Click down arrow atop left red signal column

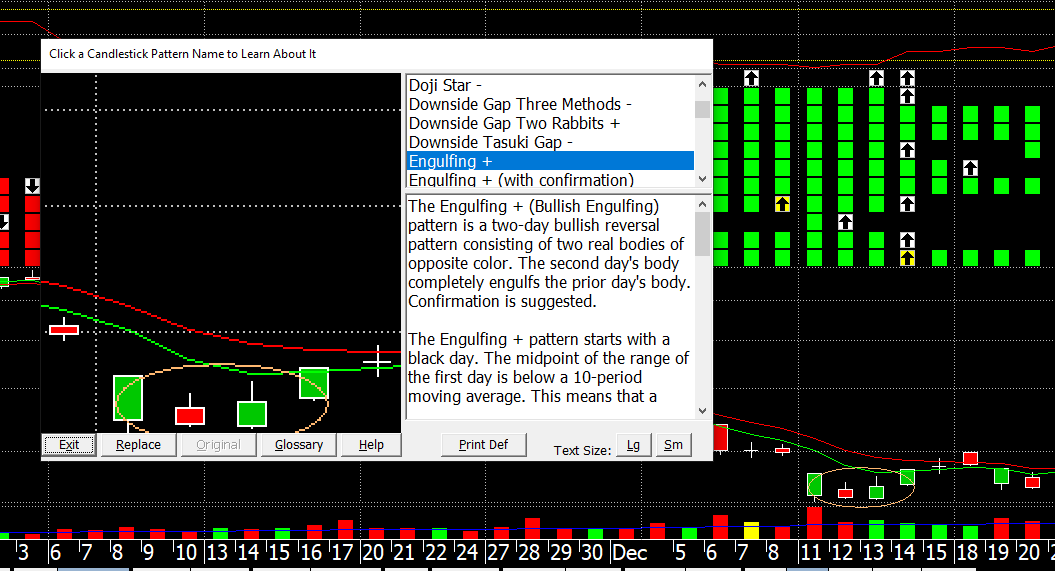(x=32, y=186)
